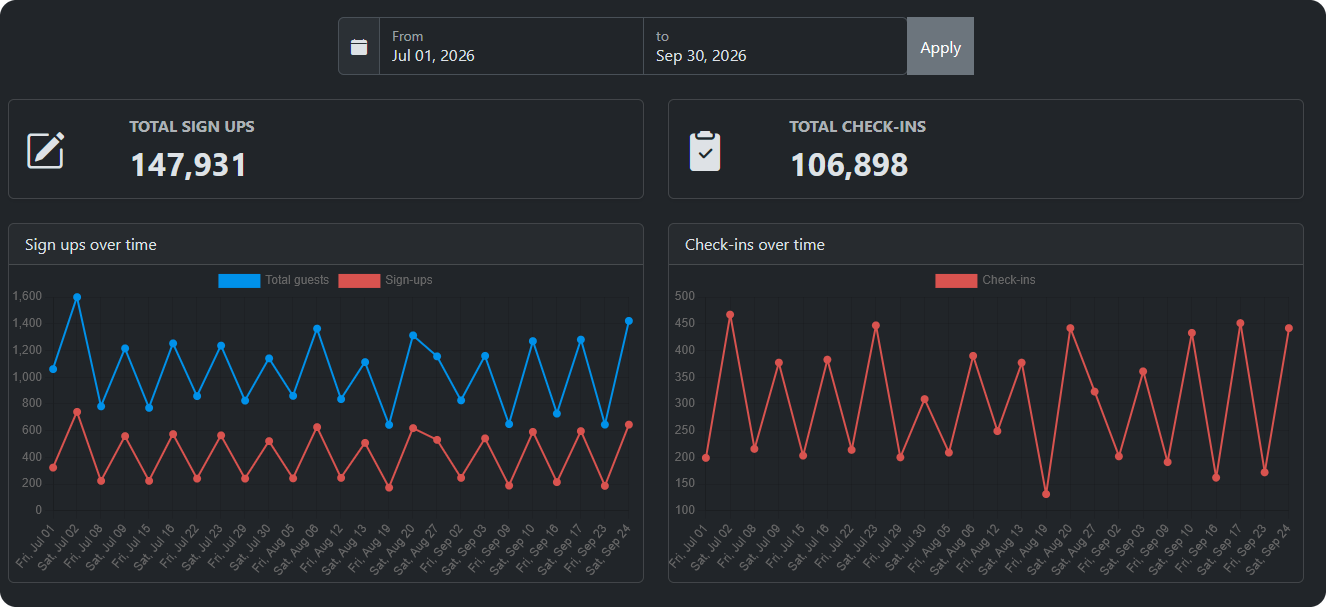Click the TOTAL SIGN UPS heading

192,127
